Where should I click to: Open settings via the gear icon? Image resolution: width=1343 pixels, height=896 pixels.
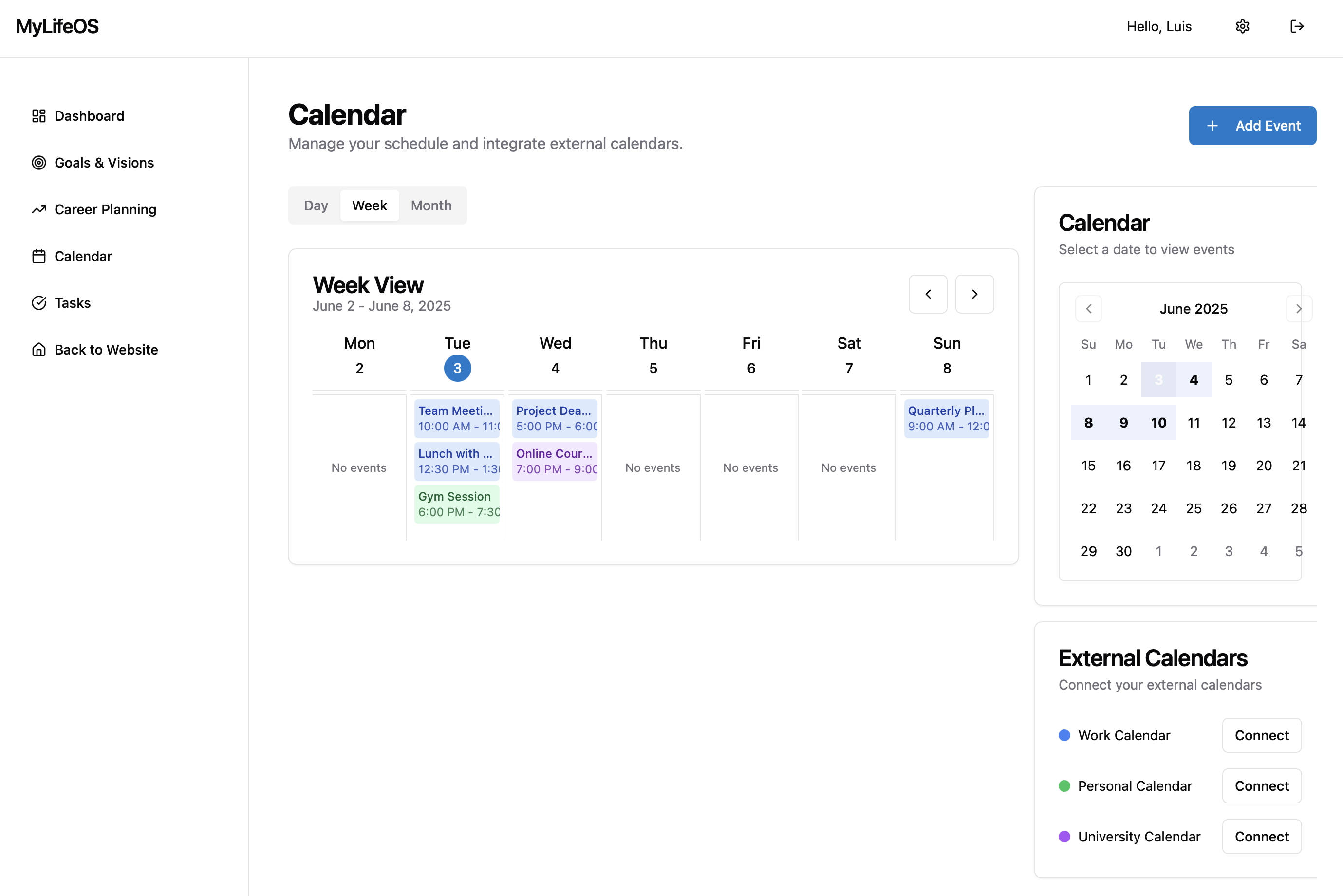point(1243,26)
